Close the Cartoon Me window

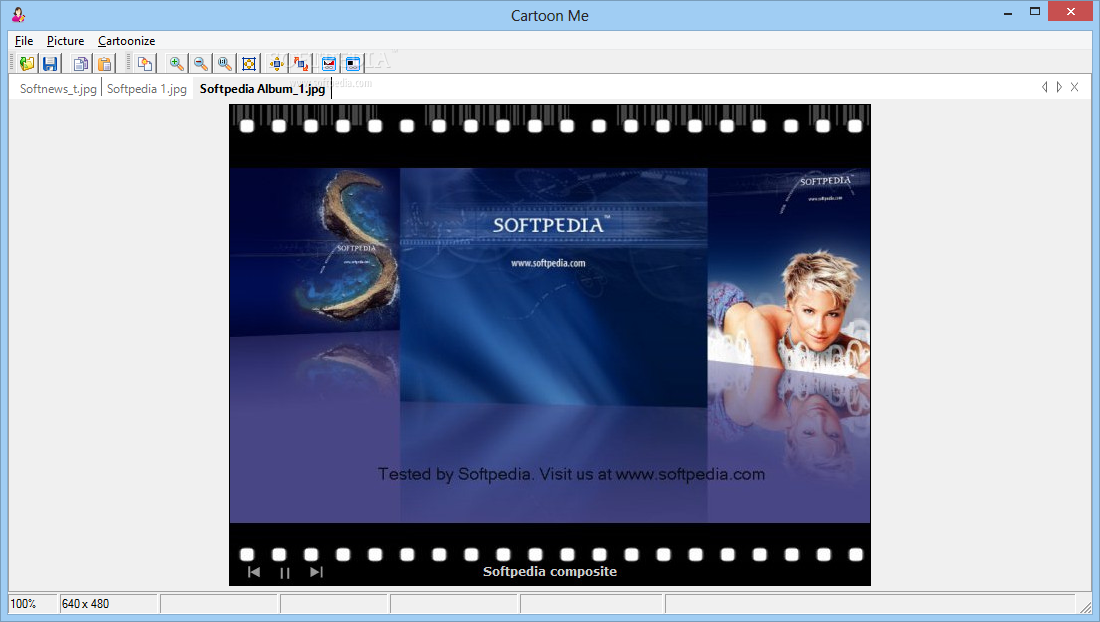1071,11
